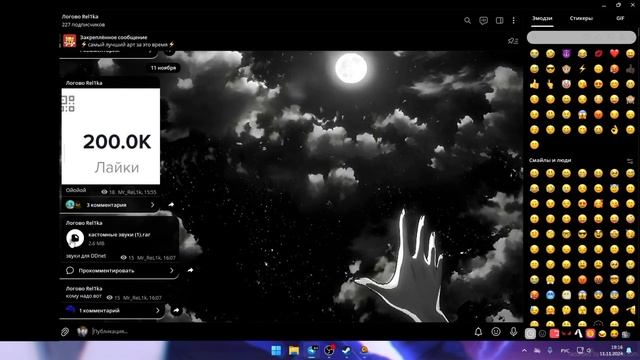Insert the red heart emoji

coord(614,53)
